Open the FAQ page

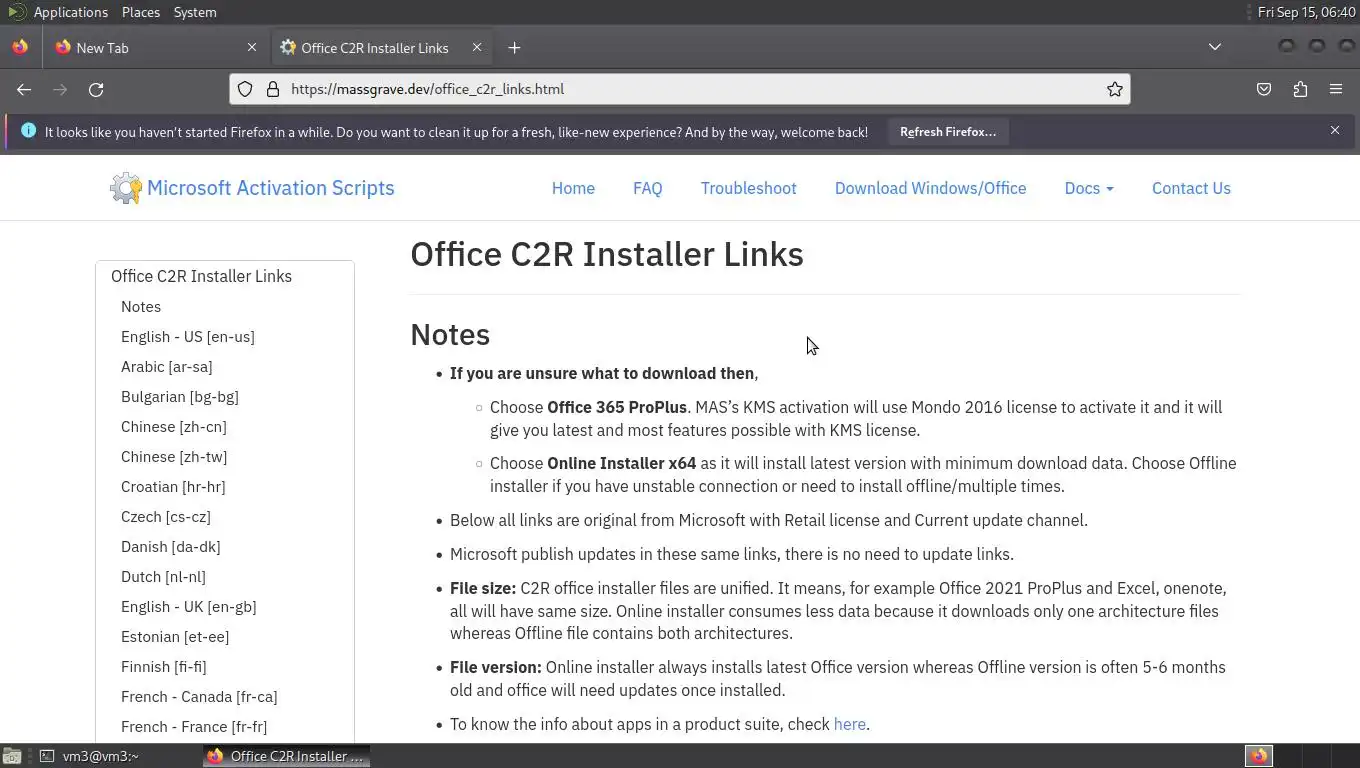point(647,188)
